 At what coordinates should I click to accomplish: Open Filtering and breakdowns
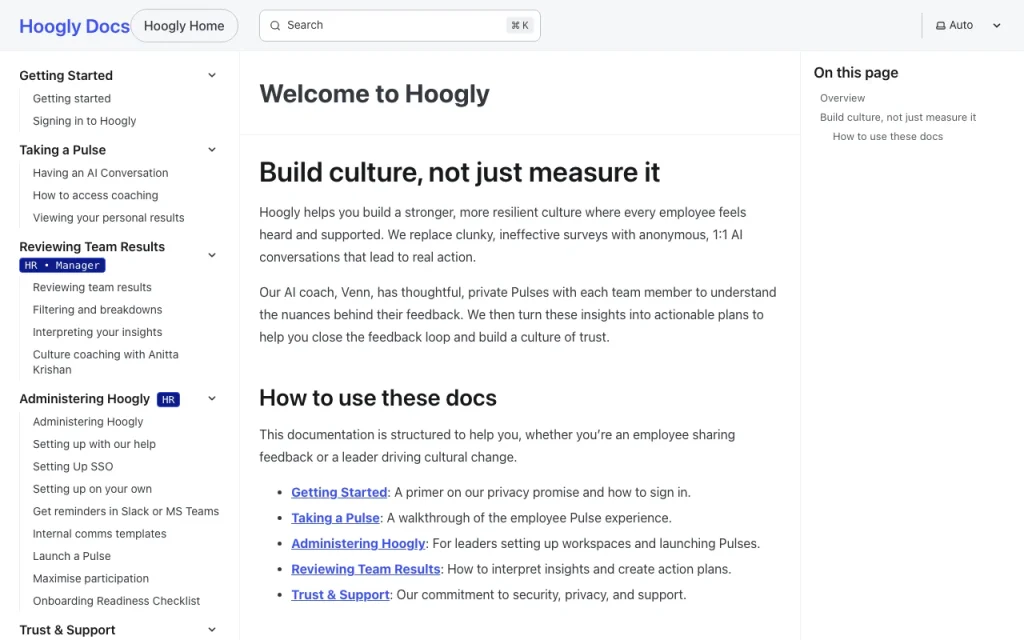(x=97, y=310)
